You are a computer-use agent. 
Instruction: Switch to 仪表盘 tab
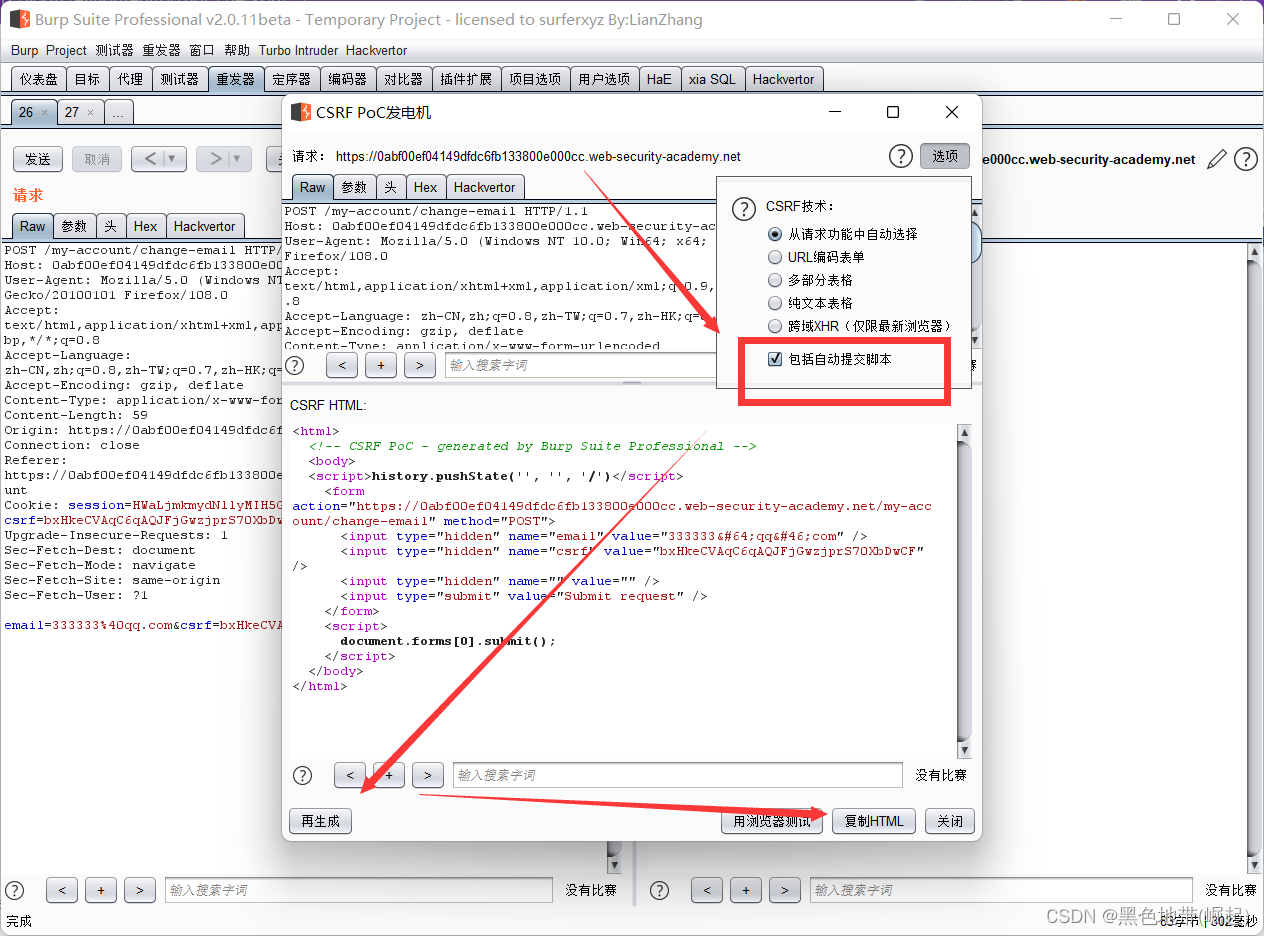tap(39, 79)
